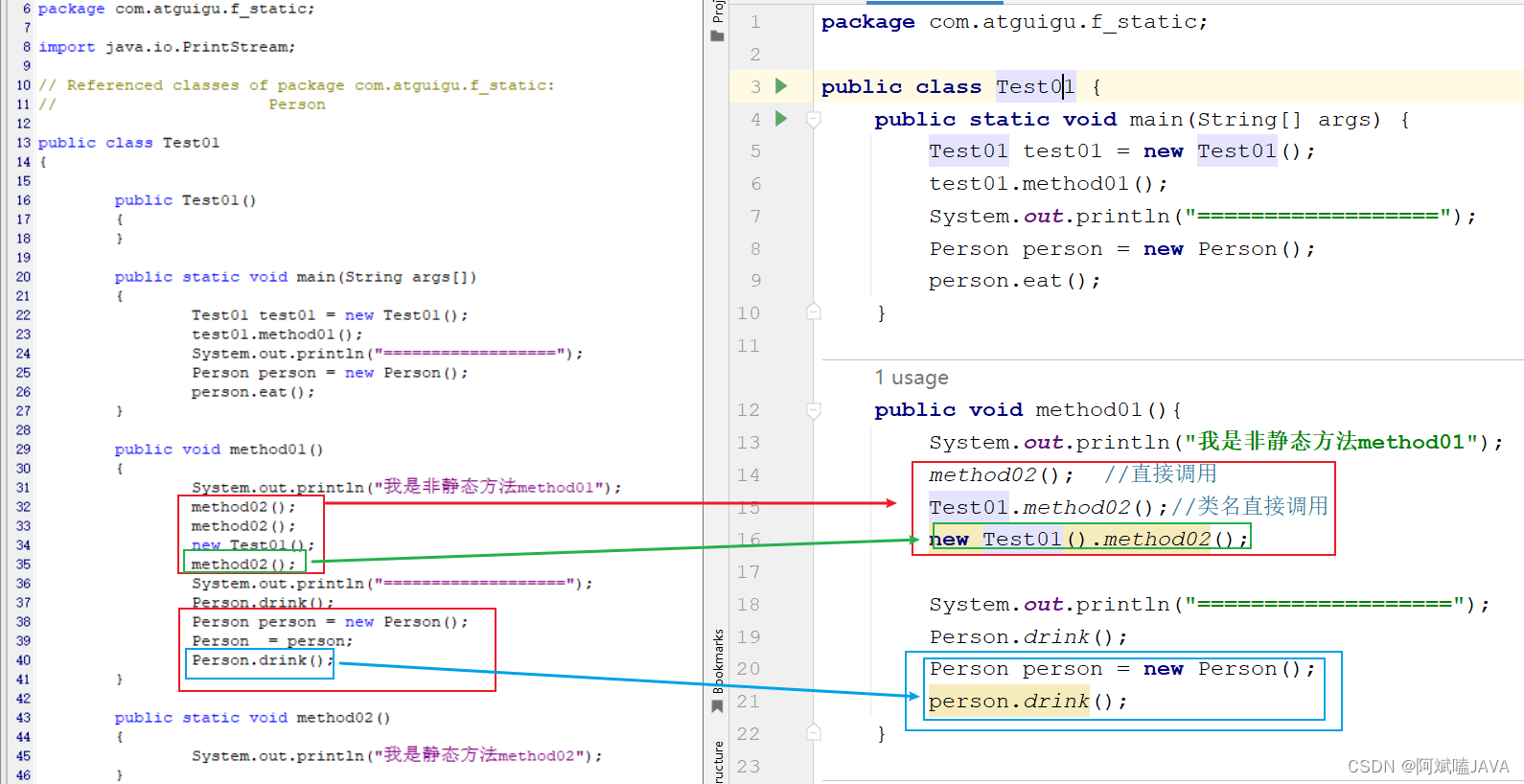Image resolution: width=1524 pixels, height=784 pixels.
Task: Open the Project tool window folder icon
Action: coord(717,36)
